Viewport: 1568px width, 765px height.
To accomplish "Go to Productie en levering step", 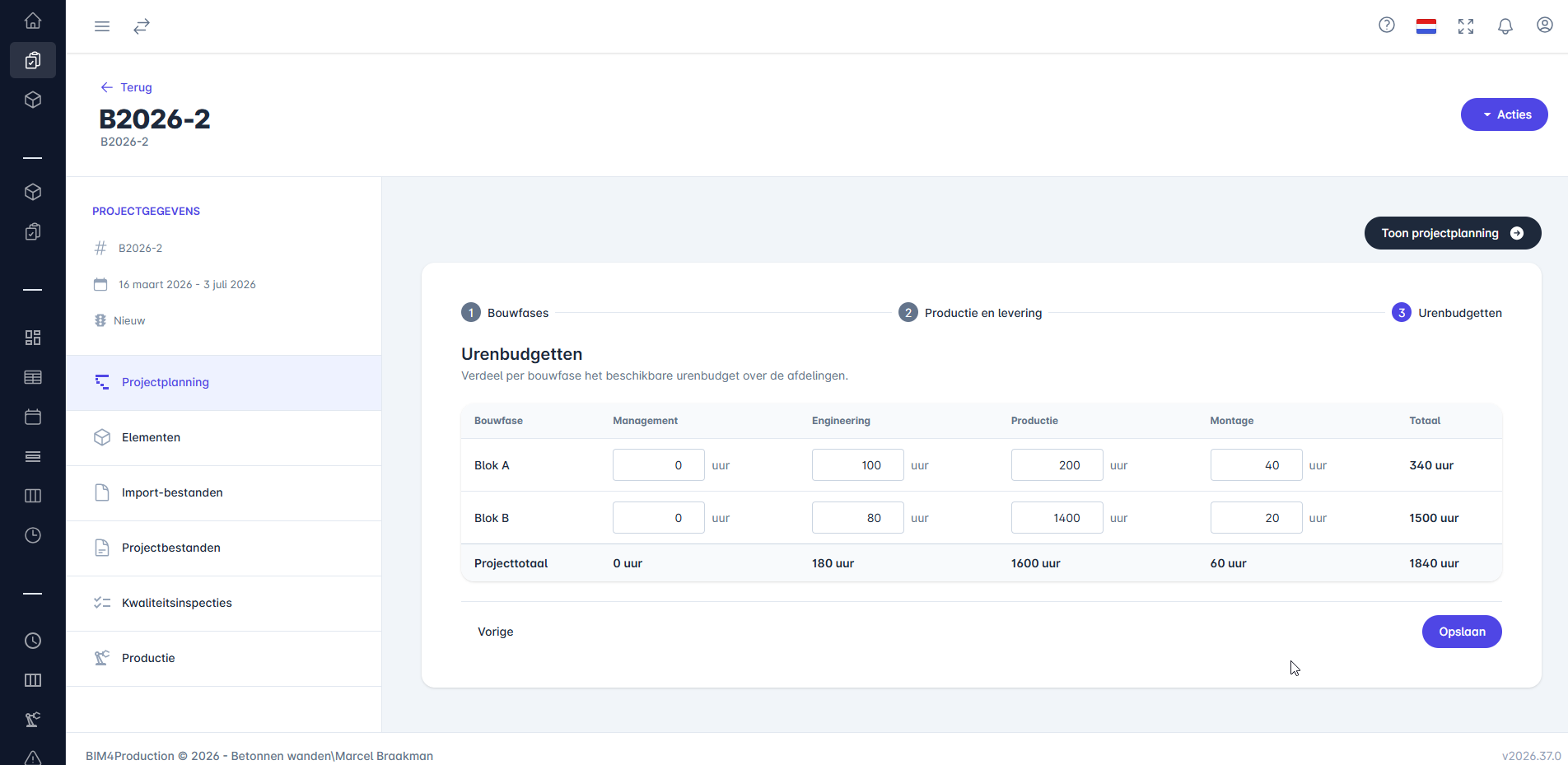I will point(970,313).
